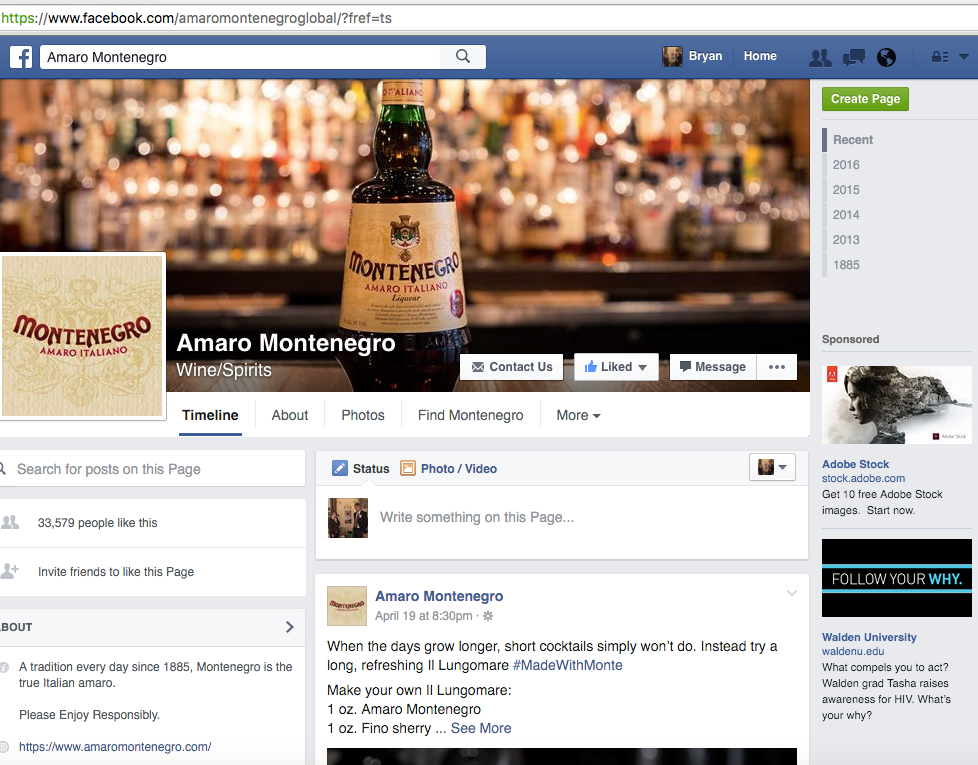The width and height of the screenshot is (978, 765).
Task: Jump to 2015 in the timeline
Action: [x=846, y=190]
